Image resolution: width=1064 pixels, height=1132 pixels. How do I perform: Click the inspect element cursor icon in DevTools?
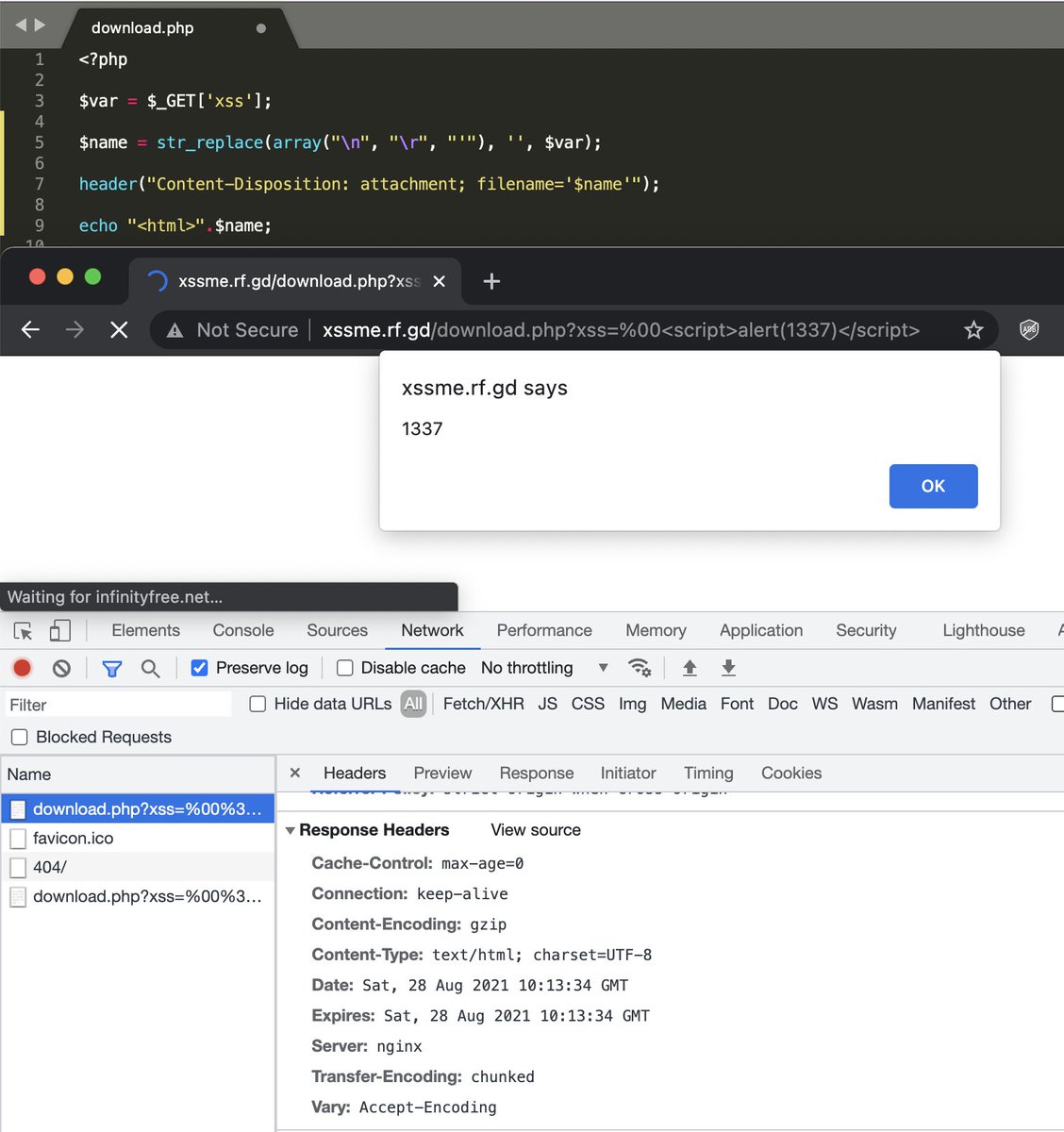click(24, 631)
